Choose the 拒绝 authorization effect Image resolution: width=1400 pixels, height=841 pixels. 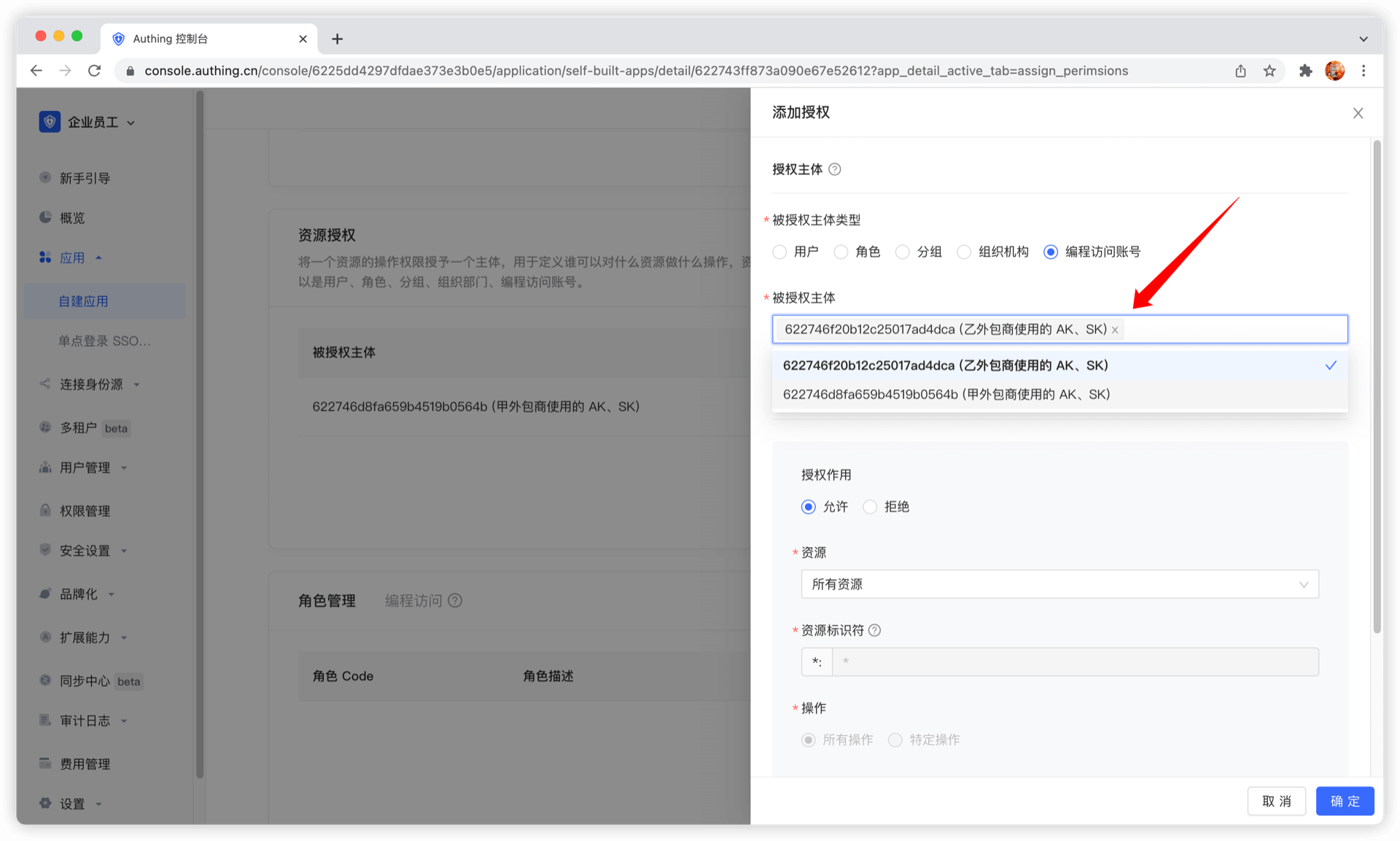tap(870, 507)
